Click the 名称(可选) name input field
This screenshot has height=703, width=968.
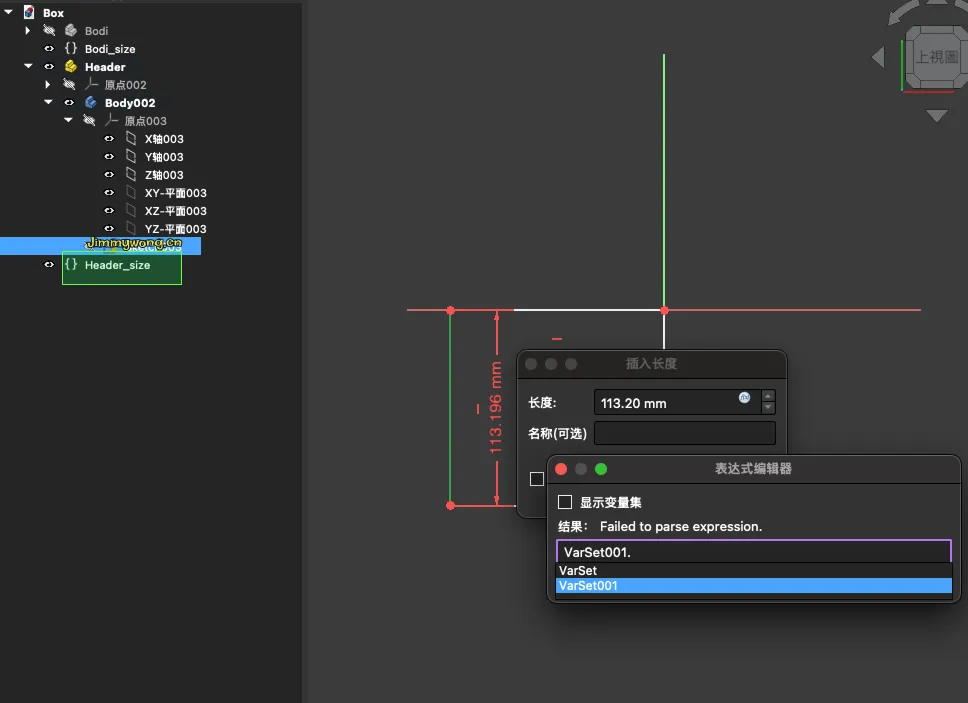684,433
